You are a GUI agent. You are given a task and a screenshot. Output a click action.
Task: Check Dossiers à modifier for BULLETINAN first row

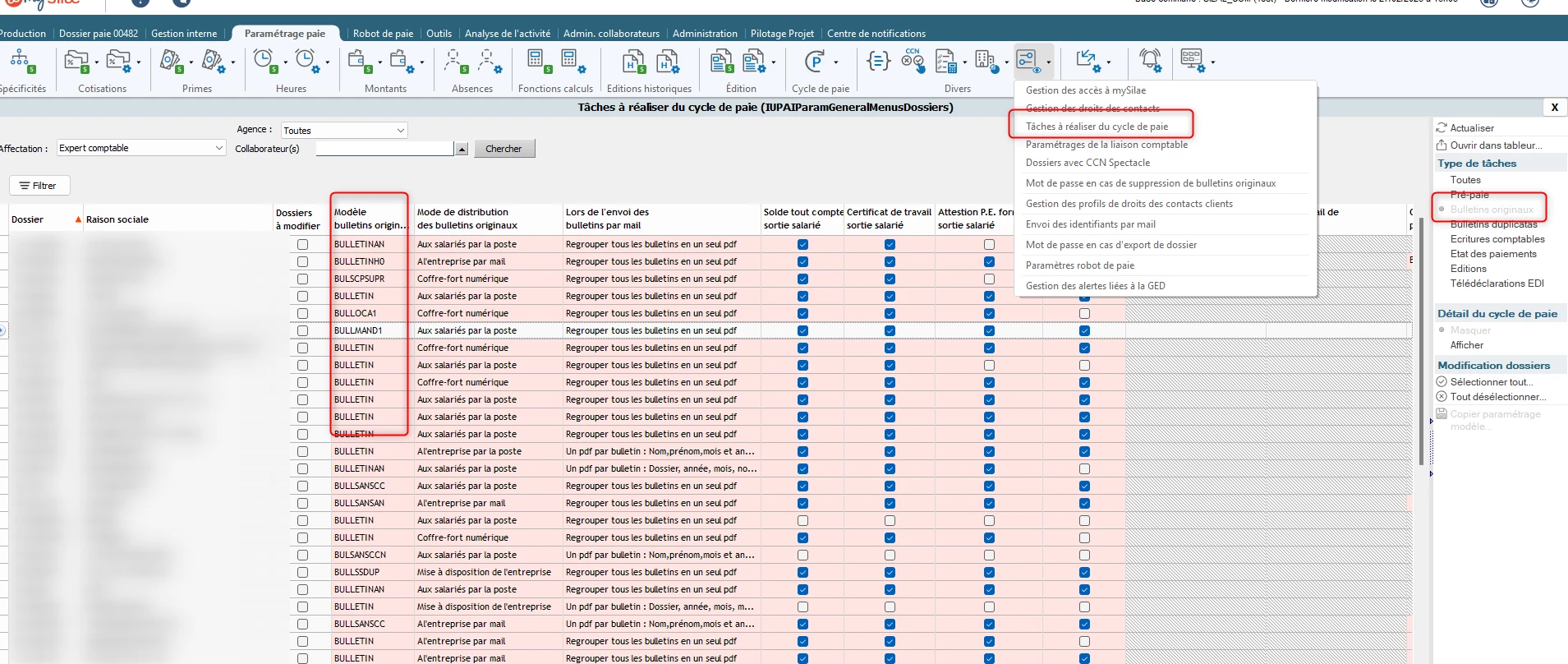click(x=303, y=245)
